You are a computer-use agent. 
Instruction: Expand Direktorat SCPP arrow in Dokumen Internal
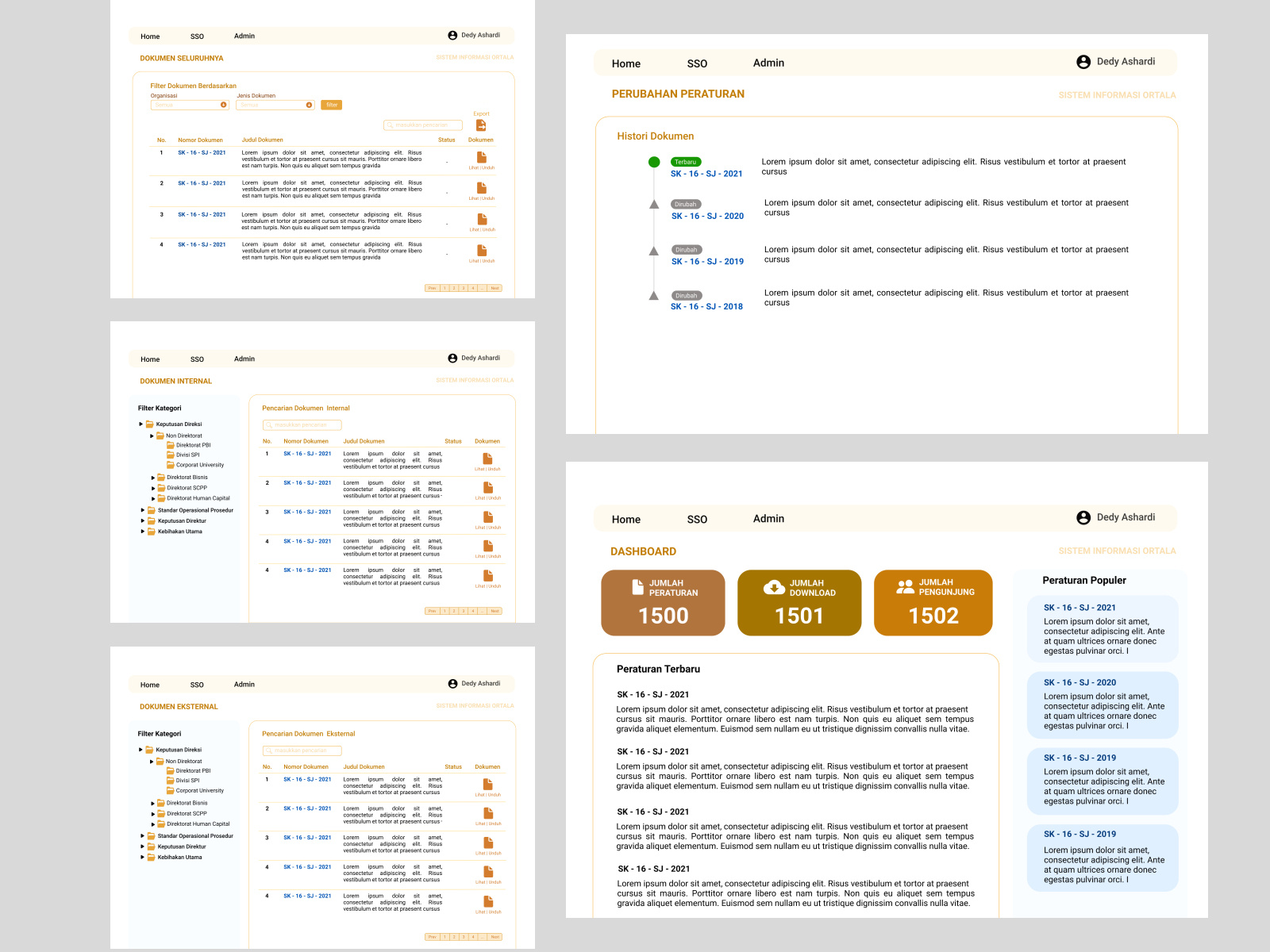[x=153, y=488]
